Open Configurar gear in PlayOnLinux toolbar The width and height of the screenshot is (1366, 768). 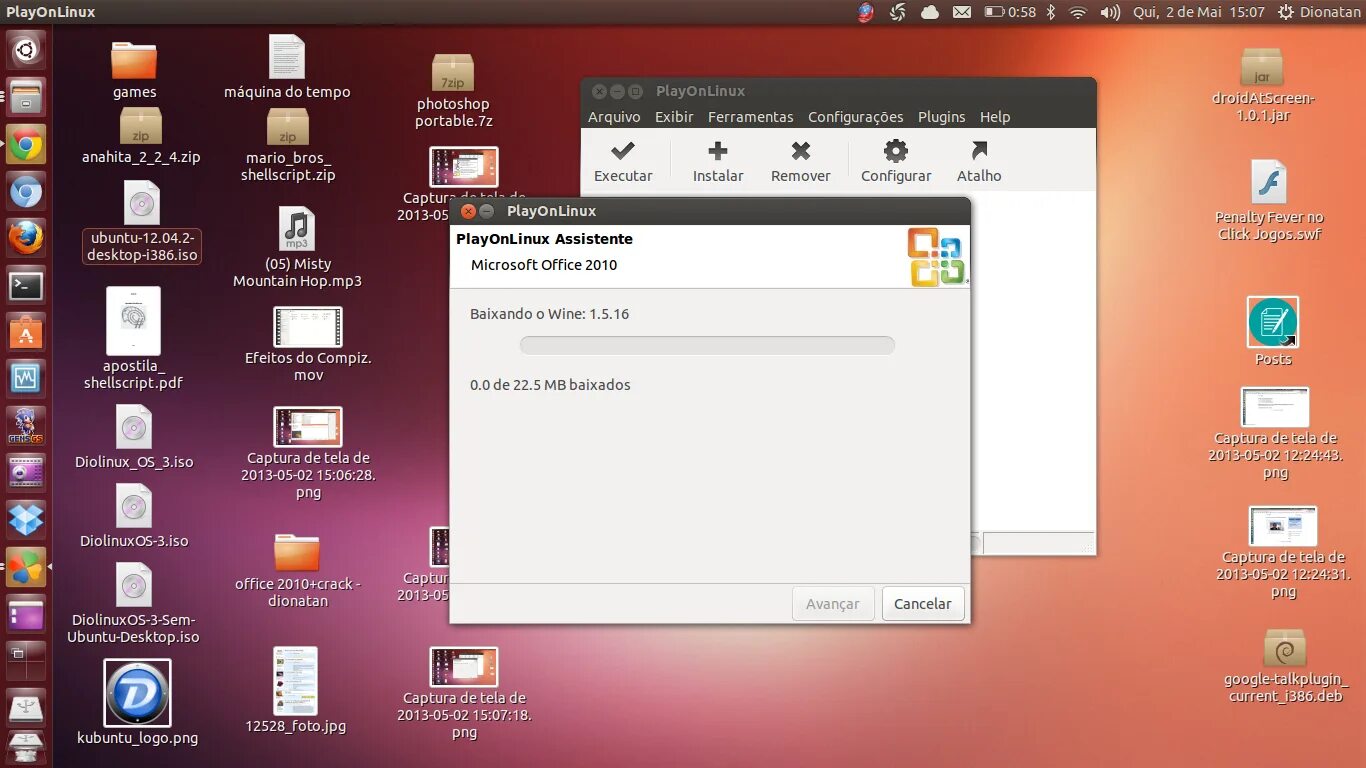[896, 161]
